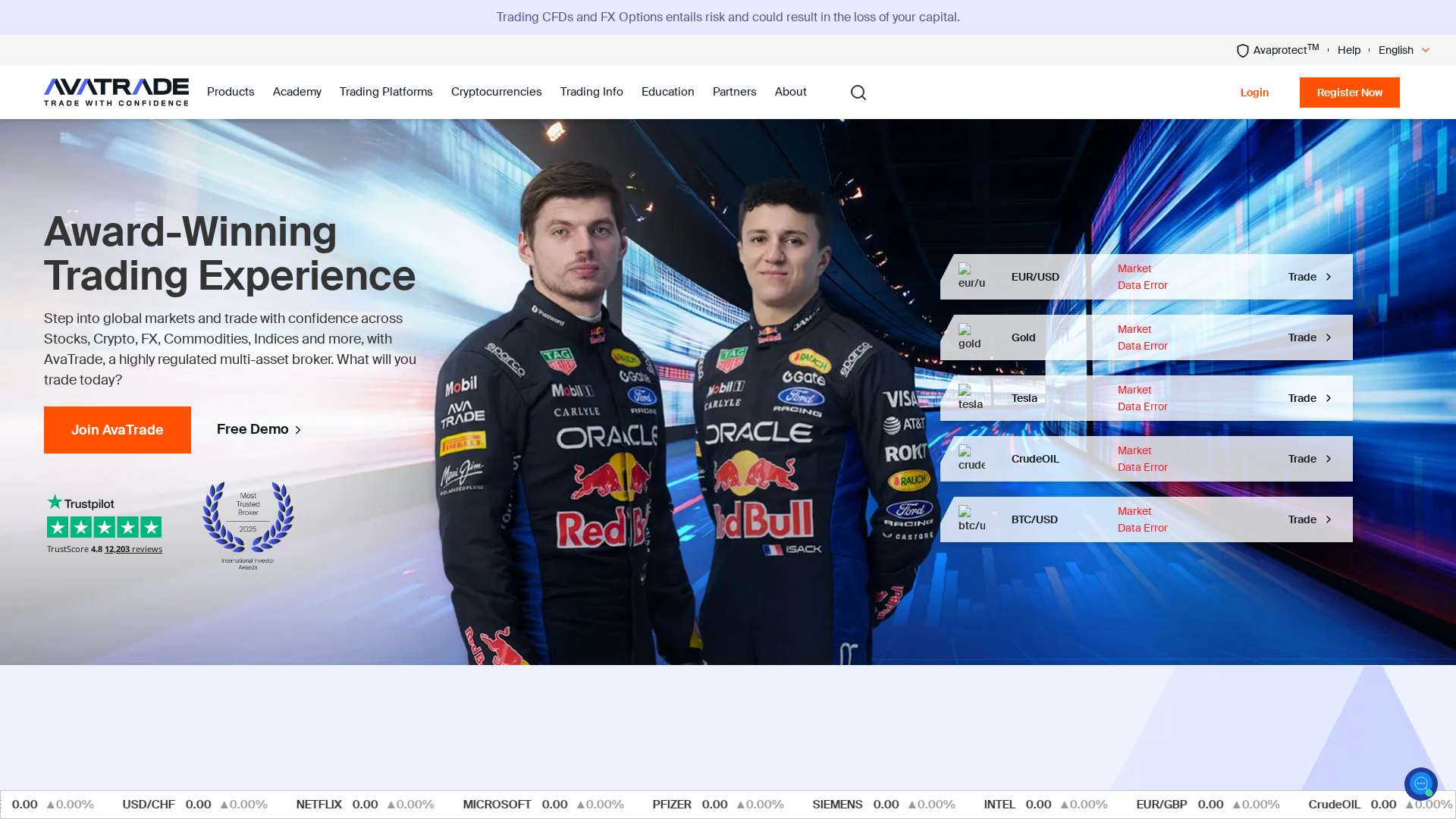Open the live chat bubble icon
Viewport: 1456px width, 819px height.
coord(1420,783)
